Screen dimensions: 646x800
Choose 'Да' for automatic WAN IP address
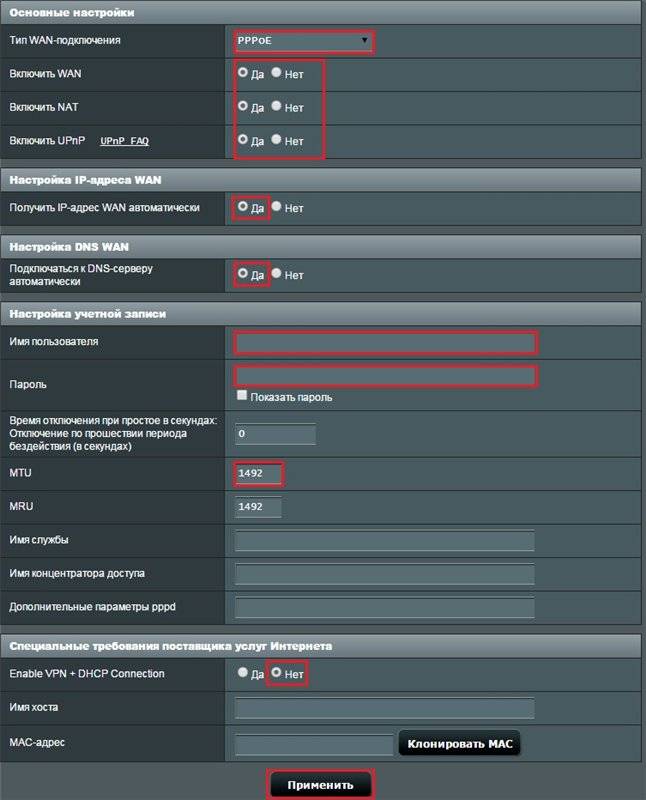click(x=243, y=207)
